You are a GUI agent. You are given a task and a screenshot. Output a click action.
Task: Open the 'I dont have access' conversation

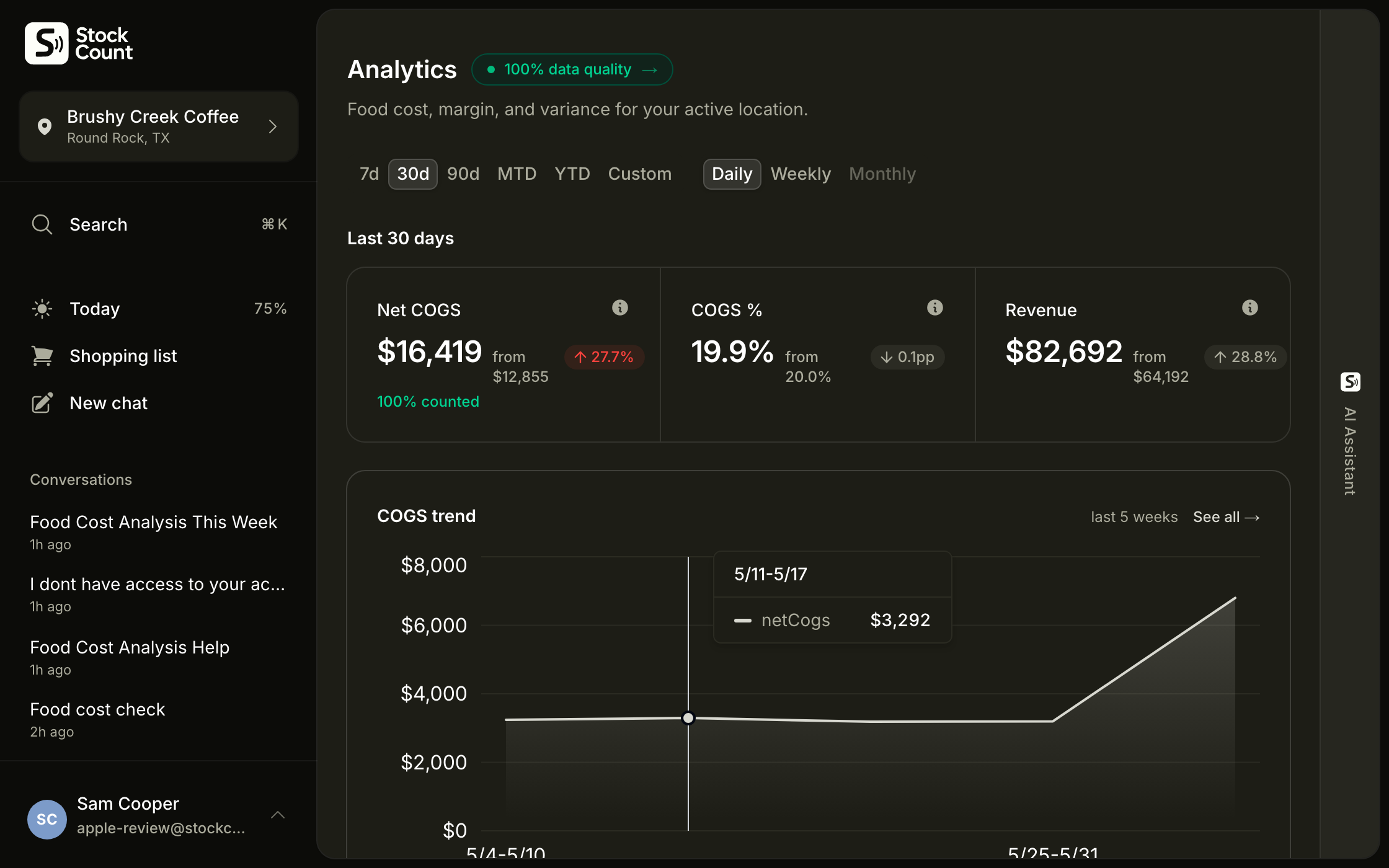click(159, 594)
